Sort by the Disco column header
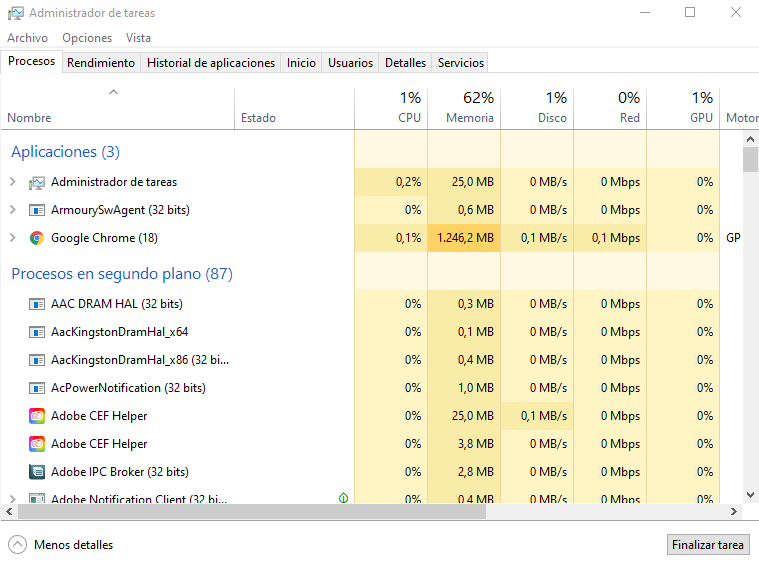 537,108
